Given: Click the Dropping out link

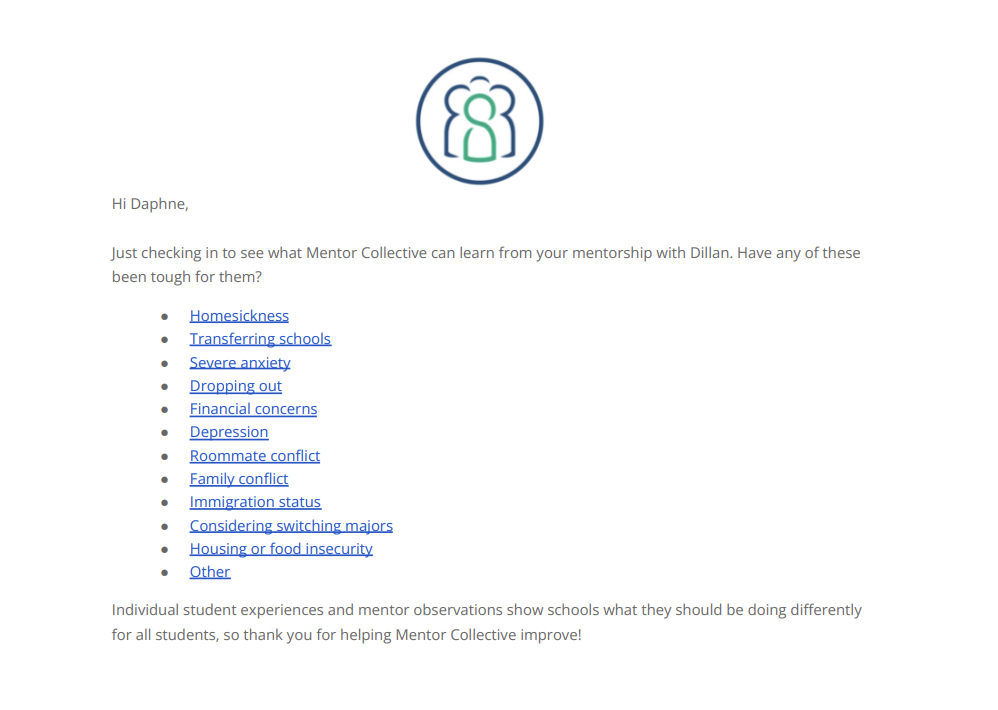Looking at the screenshot, I should (236, 386).
